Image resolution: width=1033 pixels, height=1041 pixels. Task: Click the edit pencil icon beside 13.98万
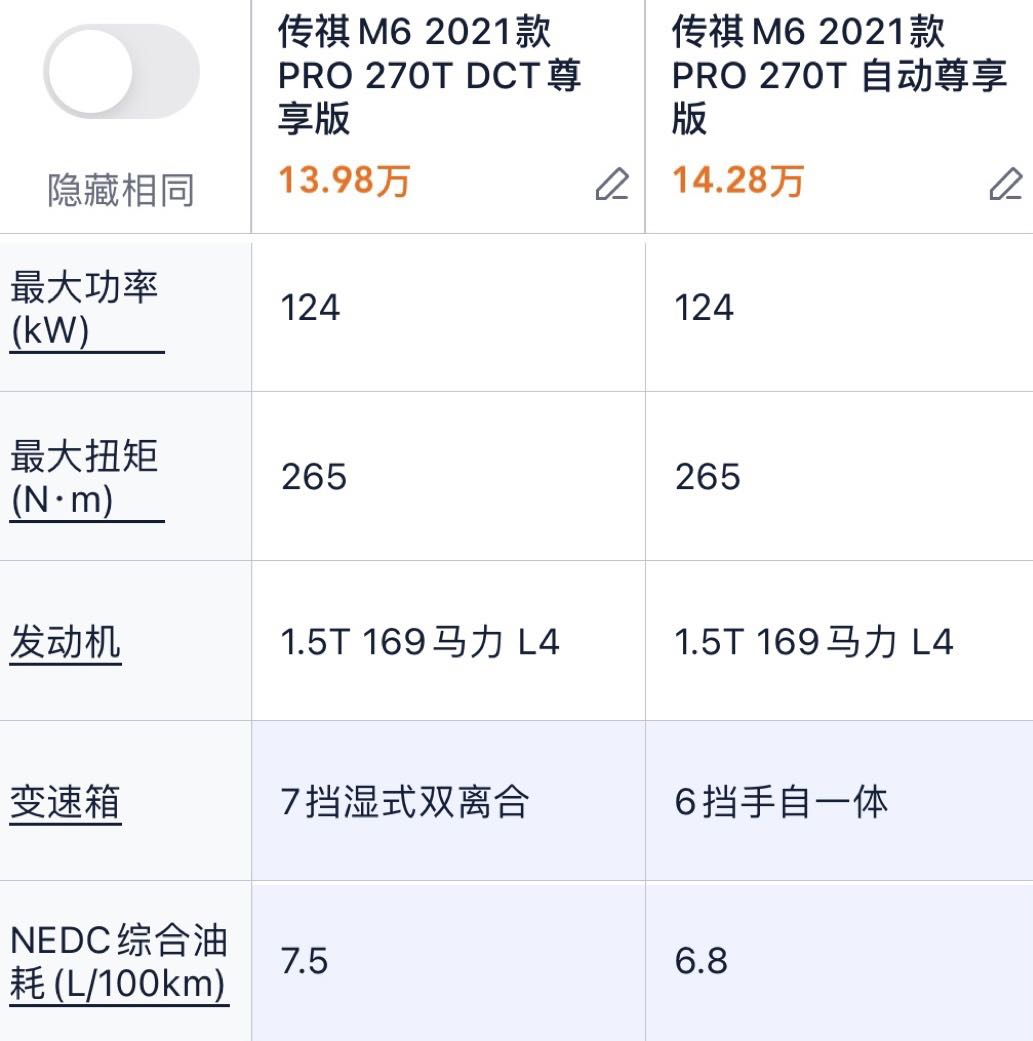tap(611, 184)
